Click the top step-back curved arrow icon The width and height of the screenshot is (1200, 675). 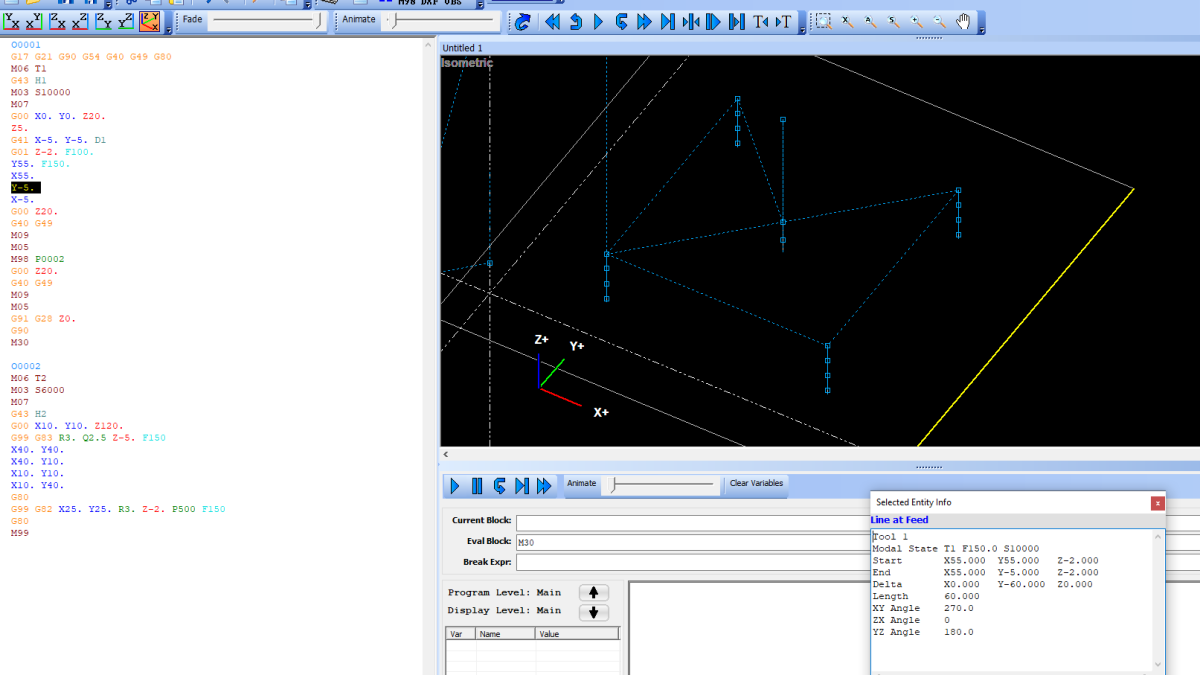[576, 21]
